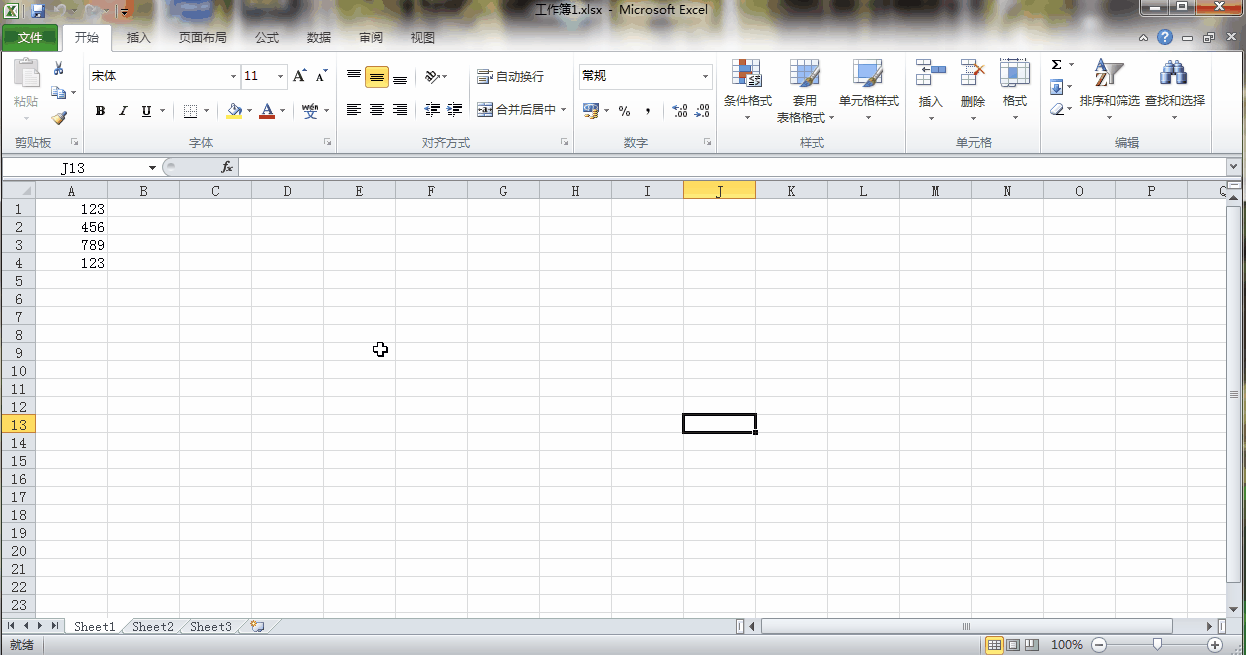Open the Name Box dropdown arrow

pos(152,168)
